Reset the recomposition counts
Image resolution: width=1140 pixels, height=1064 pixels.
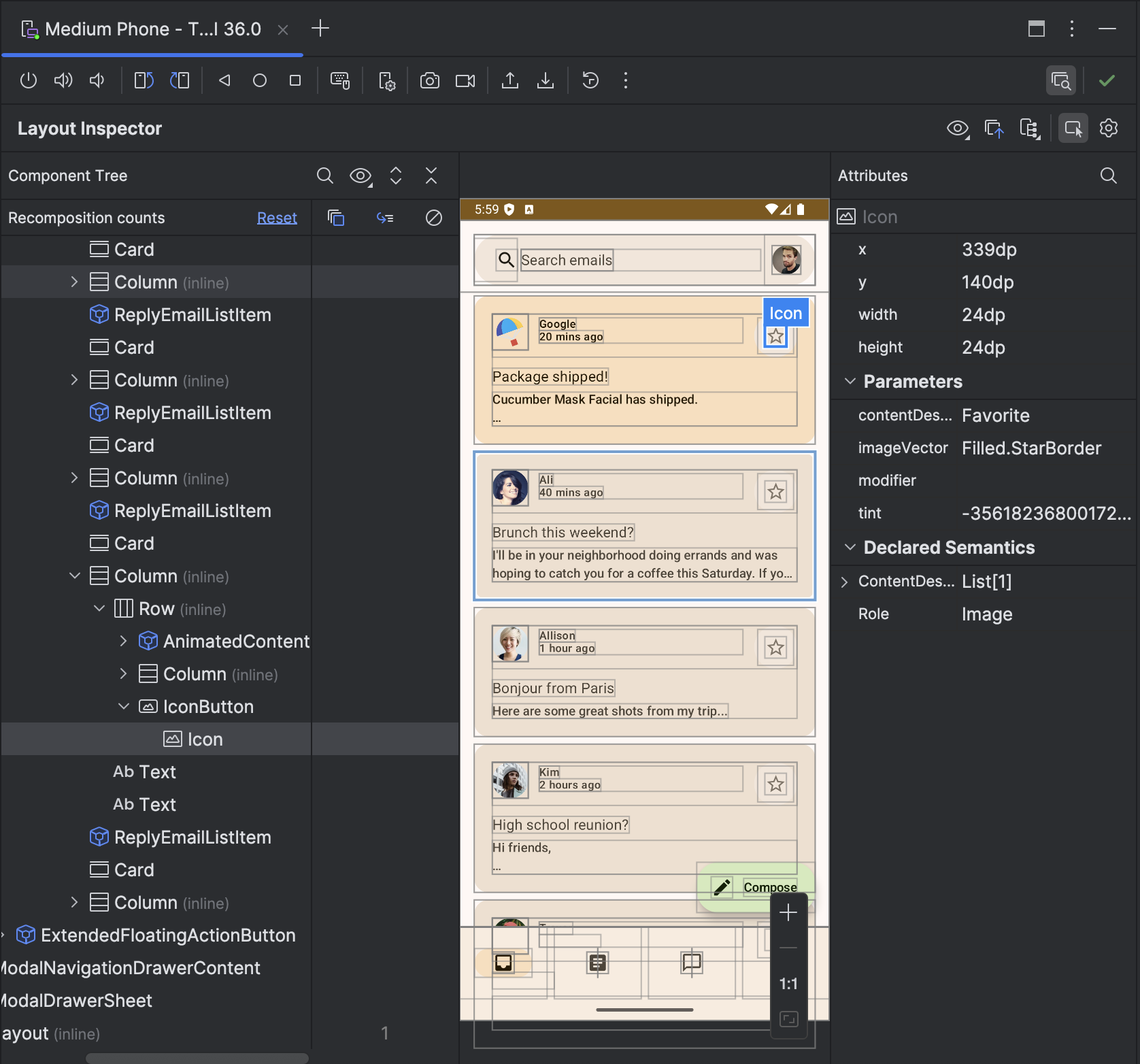tap(276, 217)
